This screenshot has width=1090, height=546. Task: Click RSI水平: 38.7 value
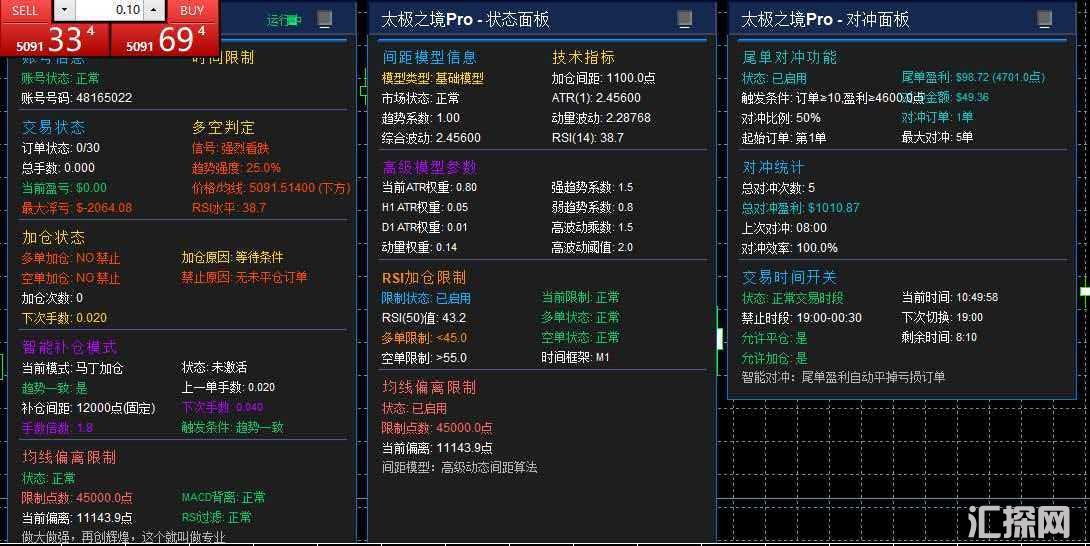(229, 207)
